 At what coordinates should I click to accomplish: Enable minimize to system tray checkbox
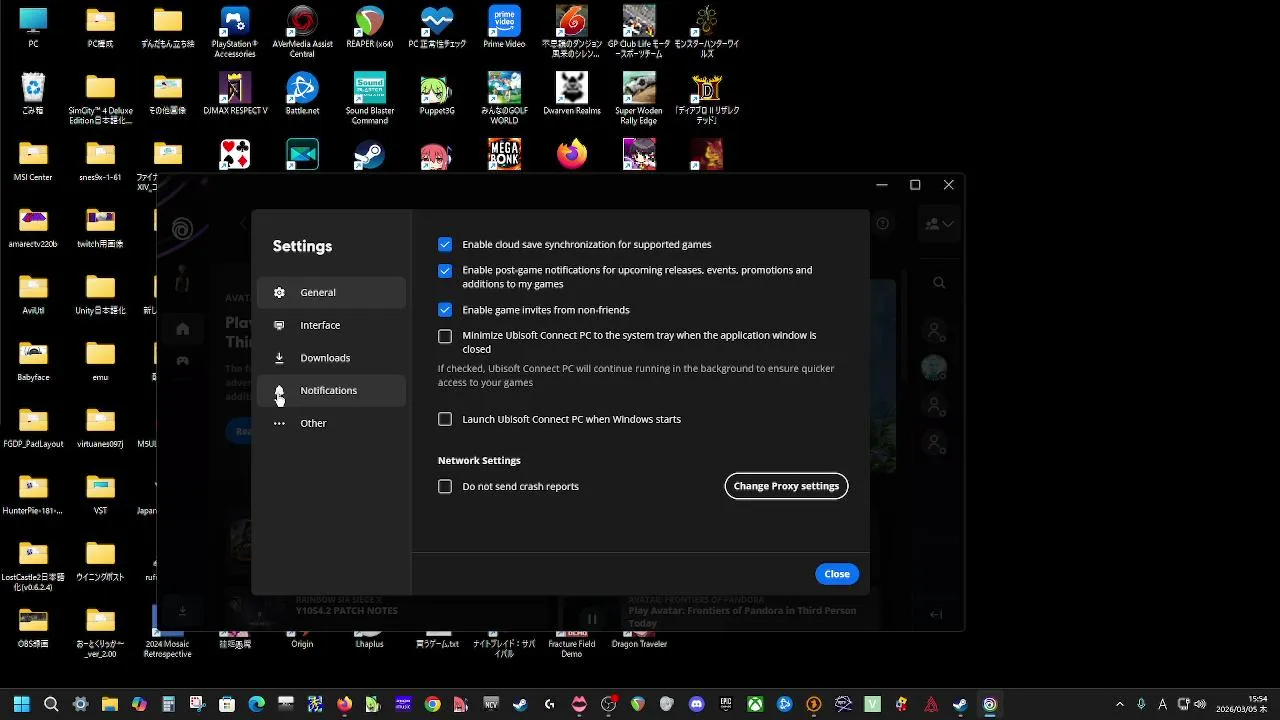point(445,336)
